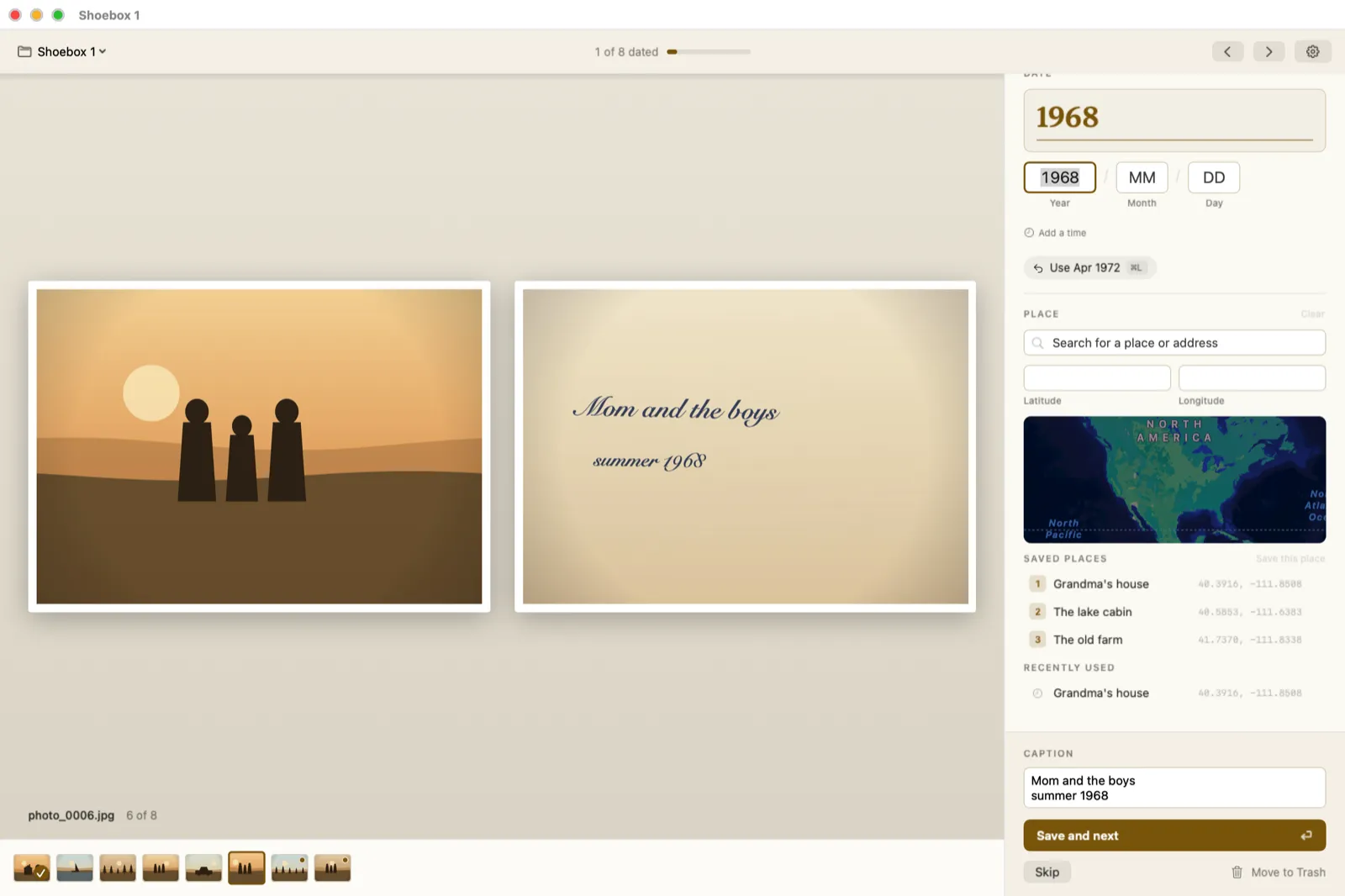Open the last thumbnail in the strip
This screenshot has height=896, width=1345.
pyautogui.click(x=332, y=867)
